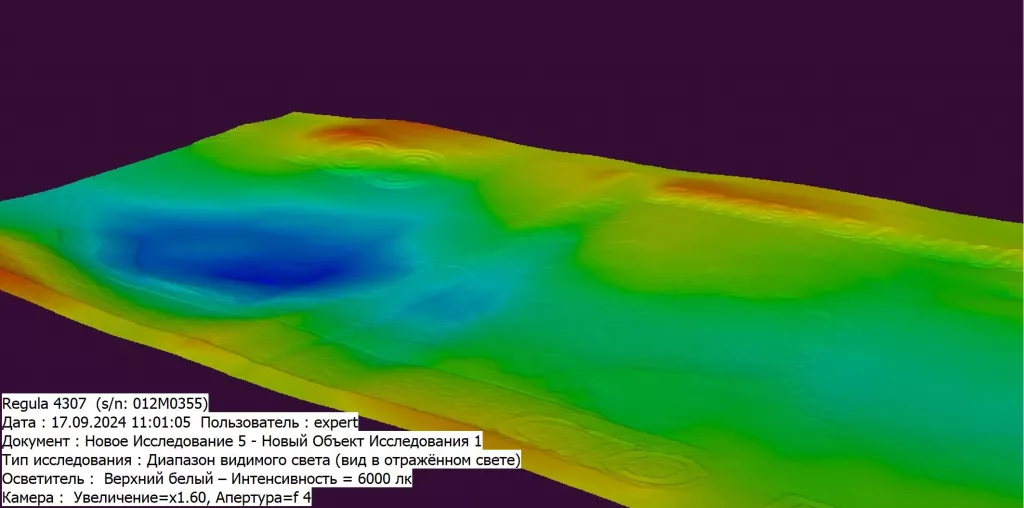Click the 'Regula 4307 (s/n: 012M0355)' text line

click(105, 403)
